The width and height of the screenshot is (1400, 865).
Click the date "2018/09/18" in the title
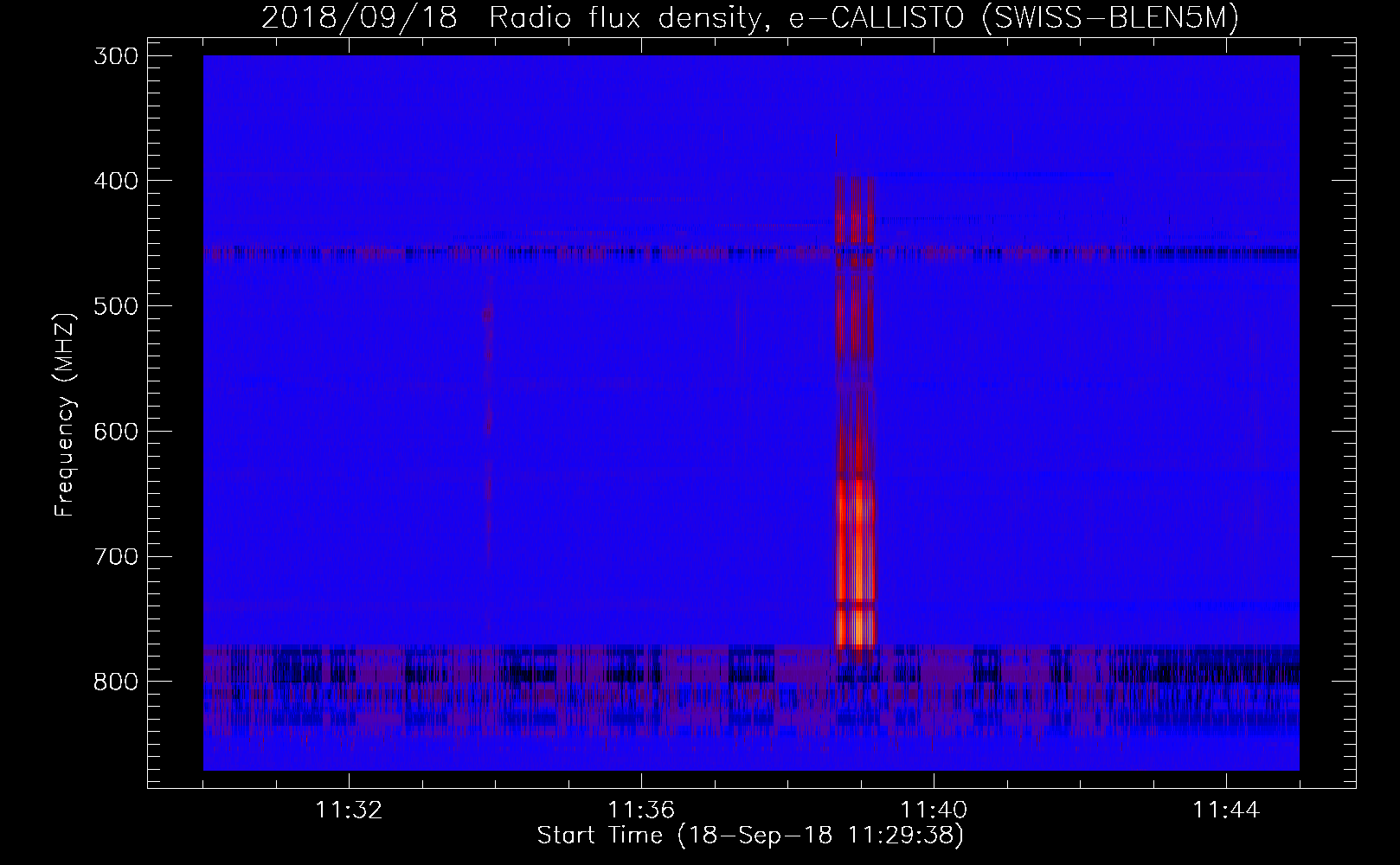(x=359, y=17)
